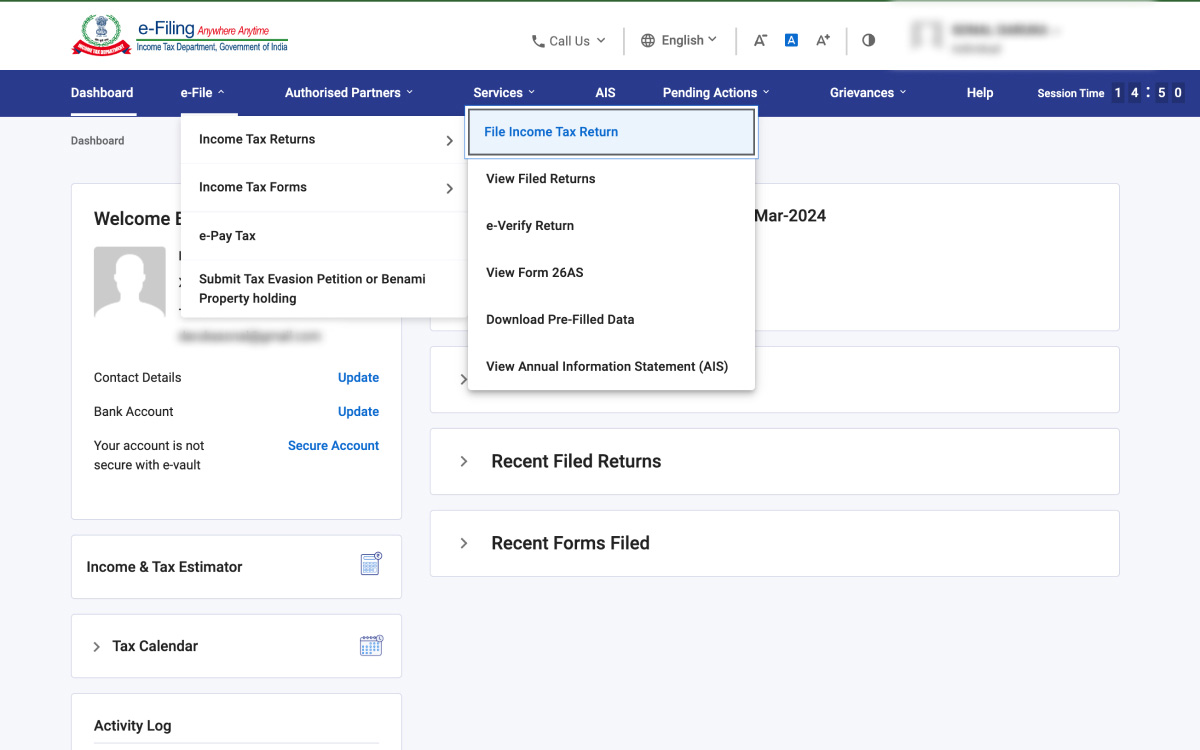Image resolution: width=1200 pixels, height=750 pixels.
Task: Select the dark mode contrast icon
Action: pos(868,40)
